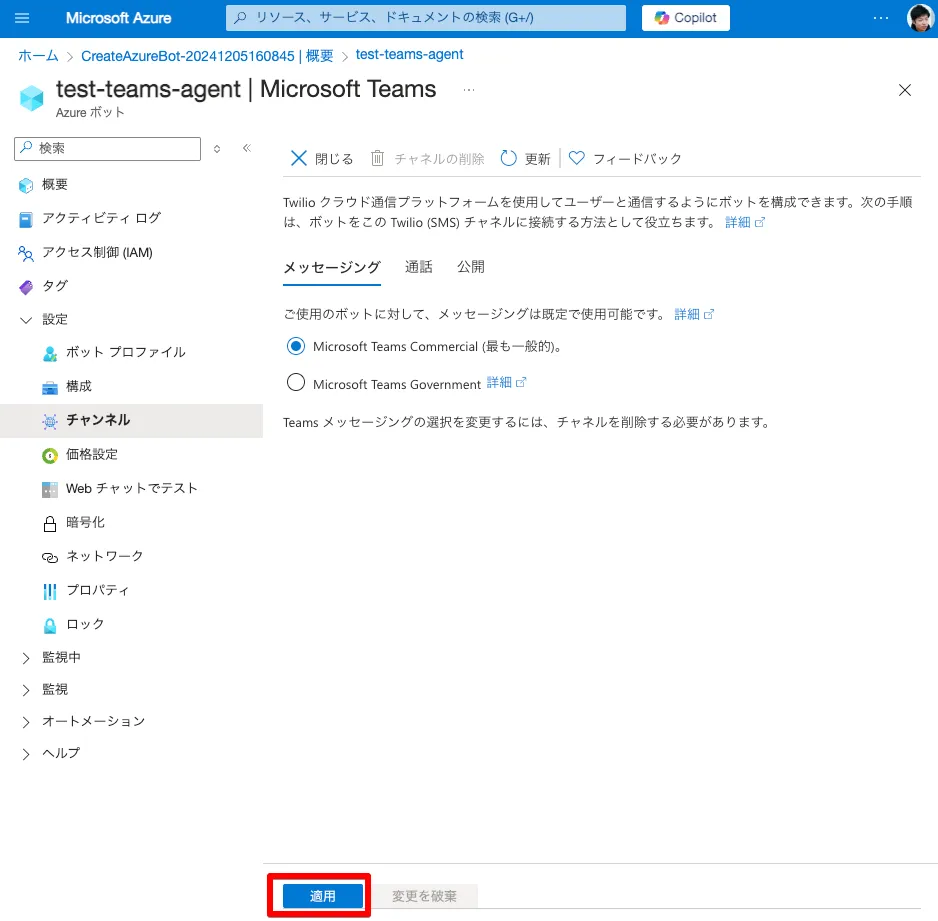Click 閉じる X icon in toolbar
Viewport: 938px width, 921px height.
click(299, 158)
